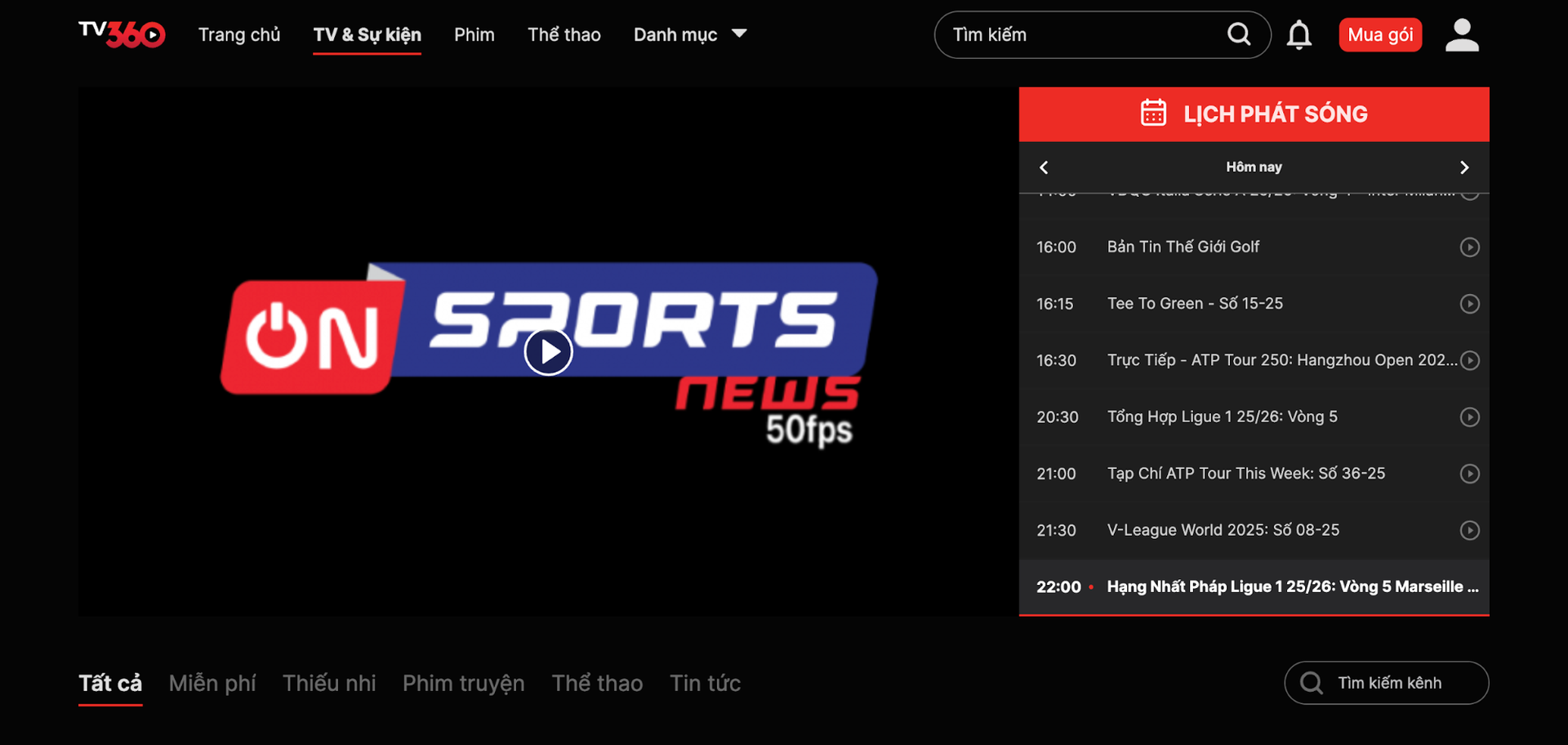Click the TV360 logo

click(122, 34)
